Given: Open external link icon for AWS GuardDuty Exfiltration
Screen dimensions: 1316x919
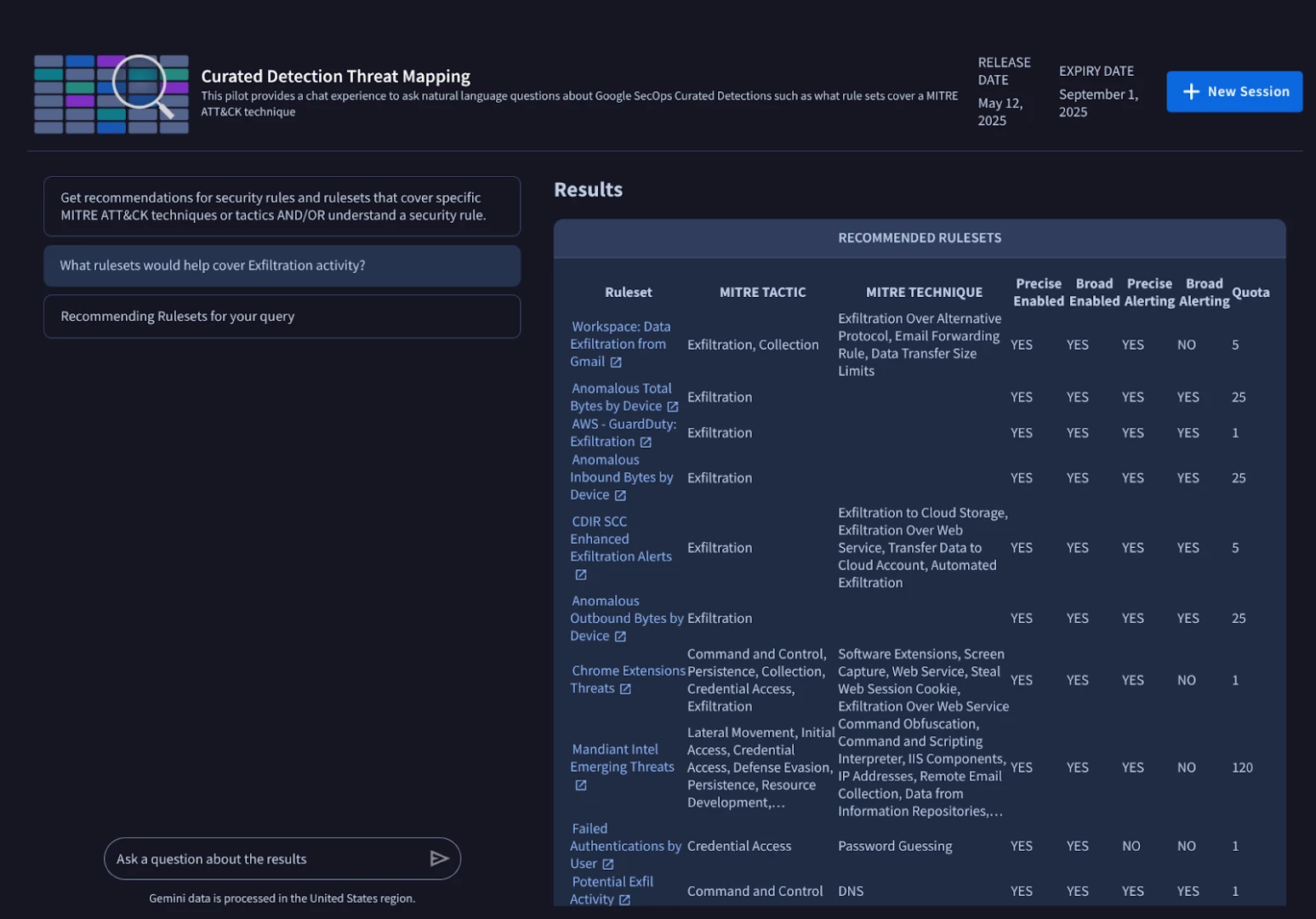Looking at the screenshot, I should click(x=646, y=442).
